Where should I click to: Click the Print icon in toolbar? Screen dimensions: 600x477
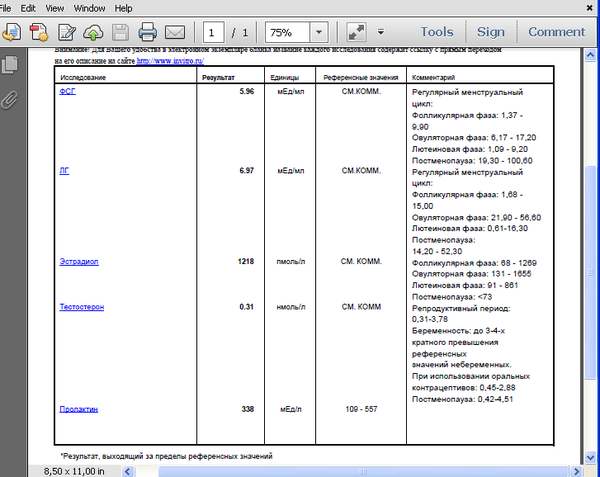147,32
